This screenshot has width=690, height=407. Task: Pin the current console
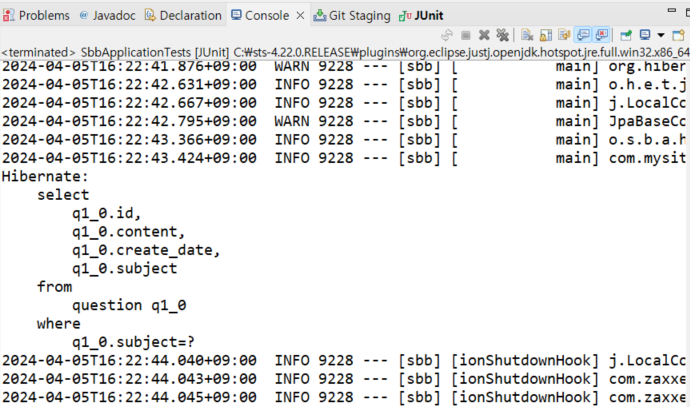(626, 35)
